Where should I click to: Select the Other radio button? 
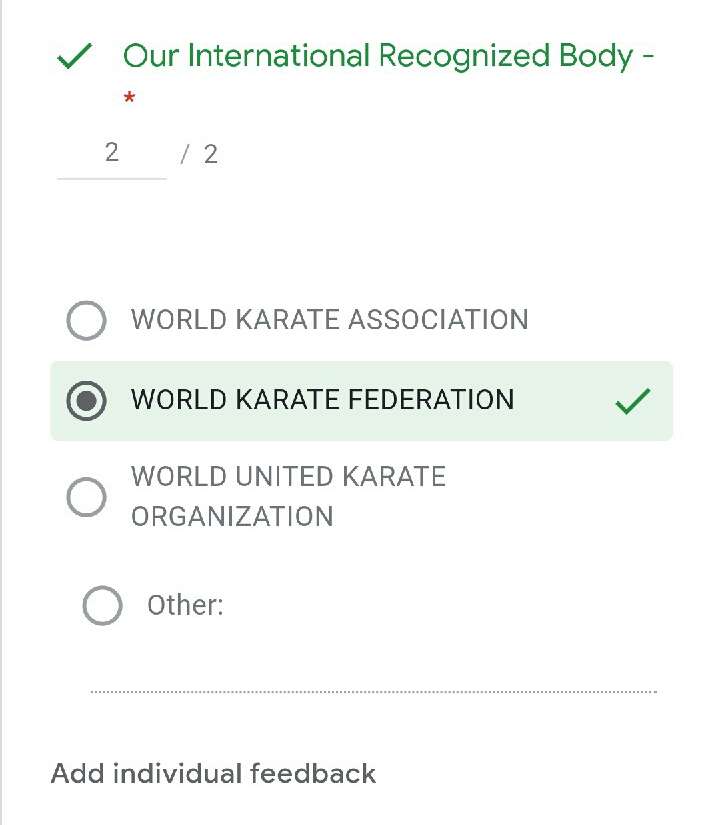(x=102, y=605)
